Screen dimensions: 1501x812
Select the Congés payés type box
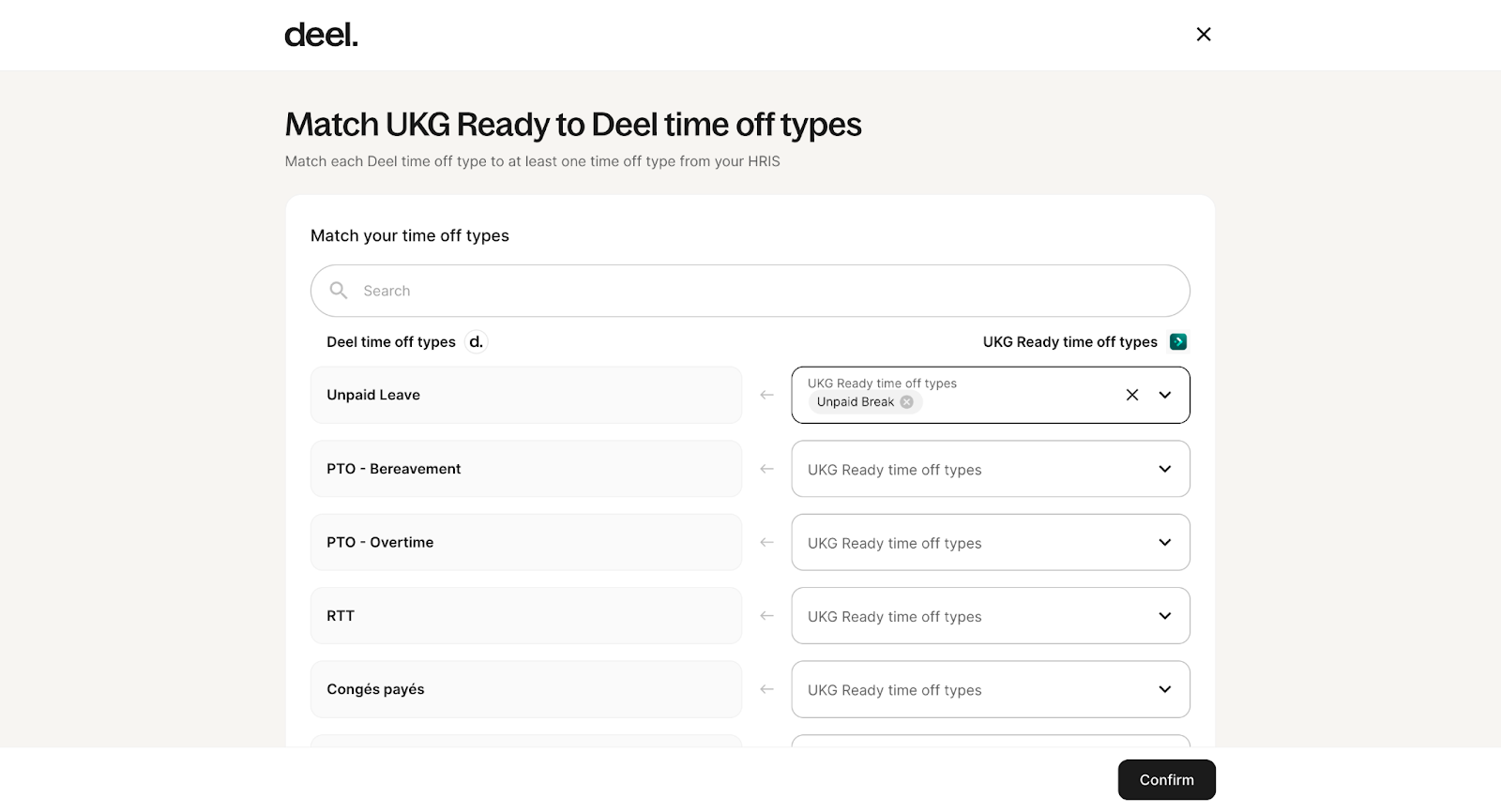point(526,689)
